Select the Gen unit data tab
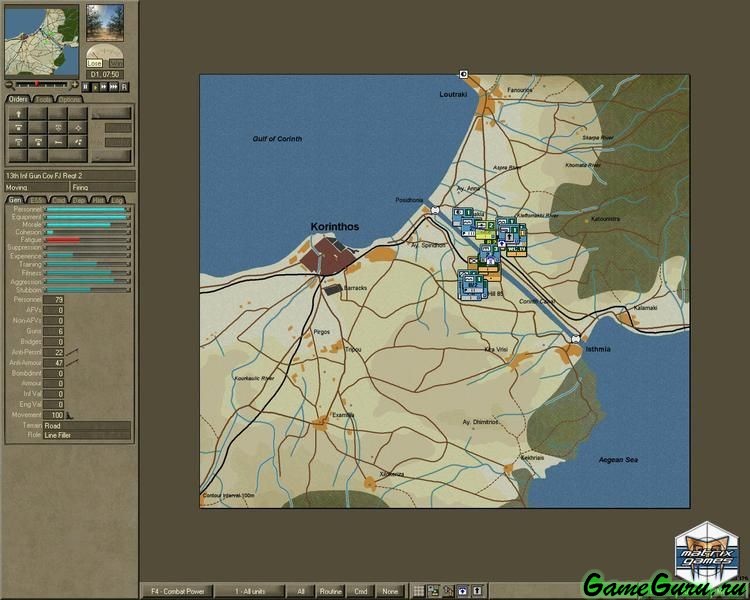Image resolution: width=750 pixels, height=600 pixels. pyautogui.click(x=15, y=200)
